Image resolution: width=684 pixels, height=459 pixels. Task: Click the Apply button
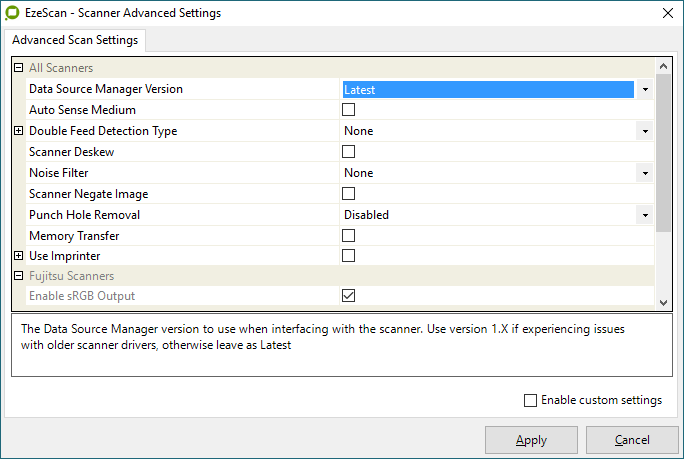click(531, 440)
